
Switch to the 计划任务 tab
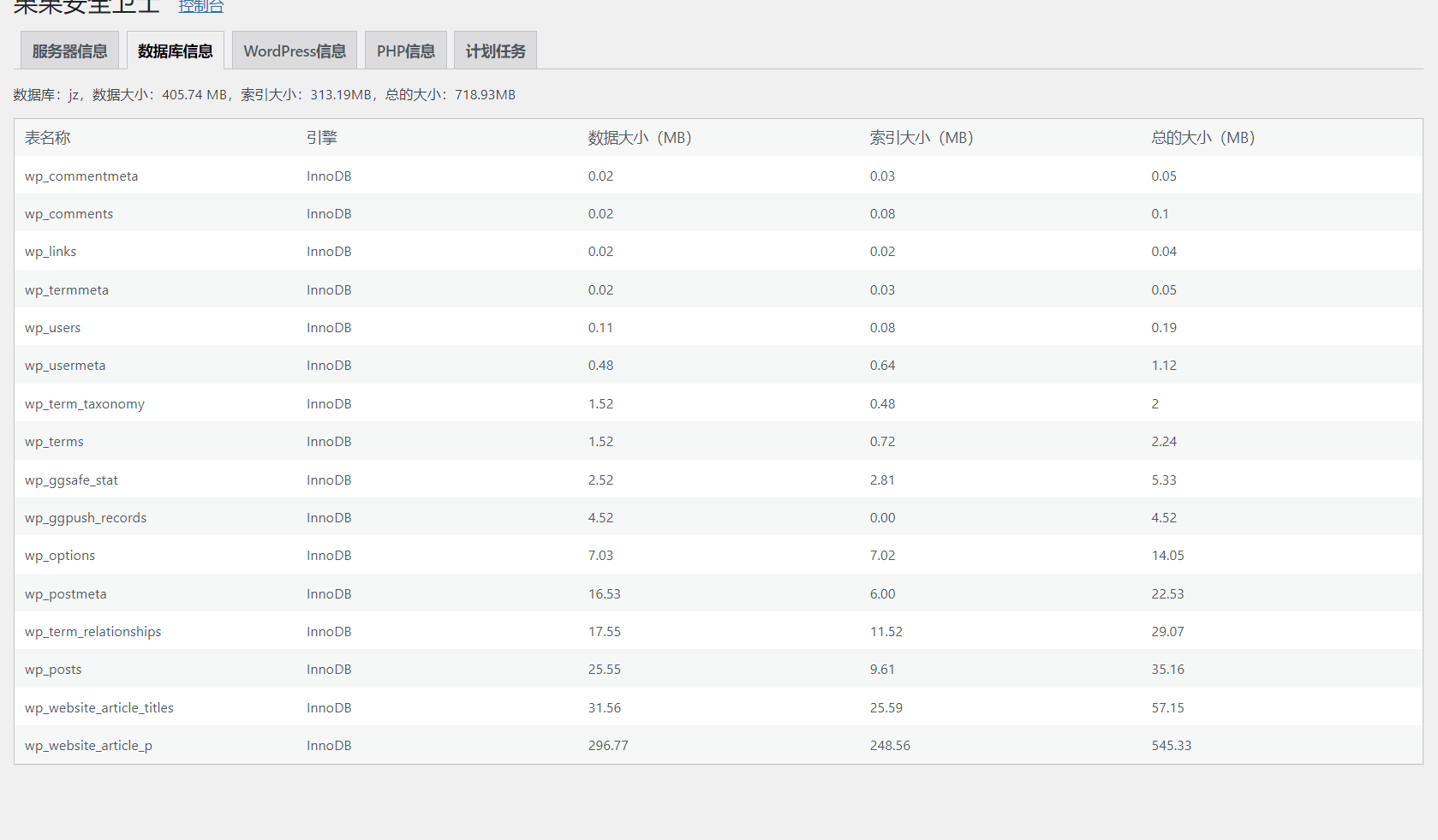pos(495,51)
